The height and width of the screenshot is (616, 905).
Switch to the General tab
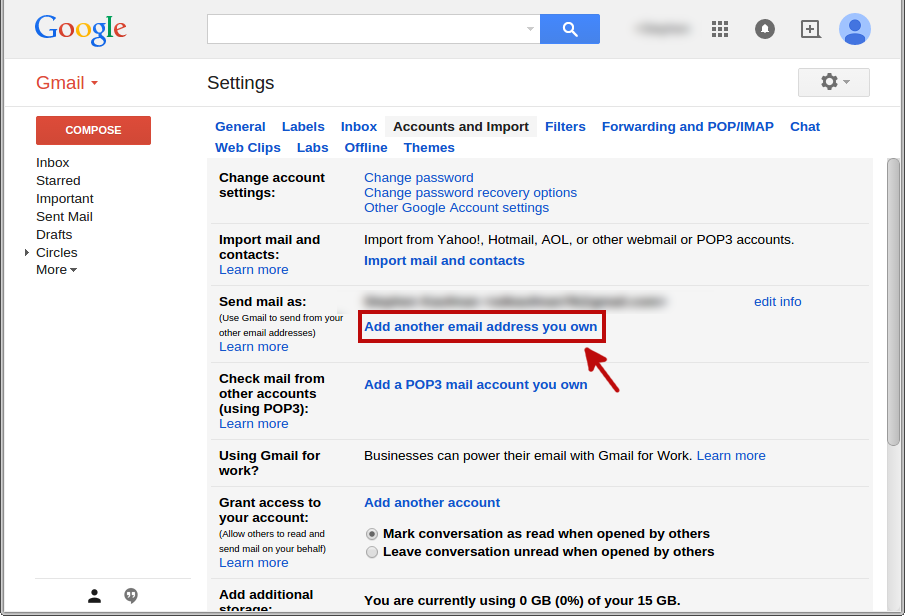point(240,126)
